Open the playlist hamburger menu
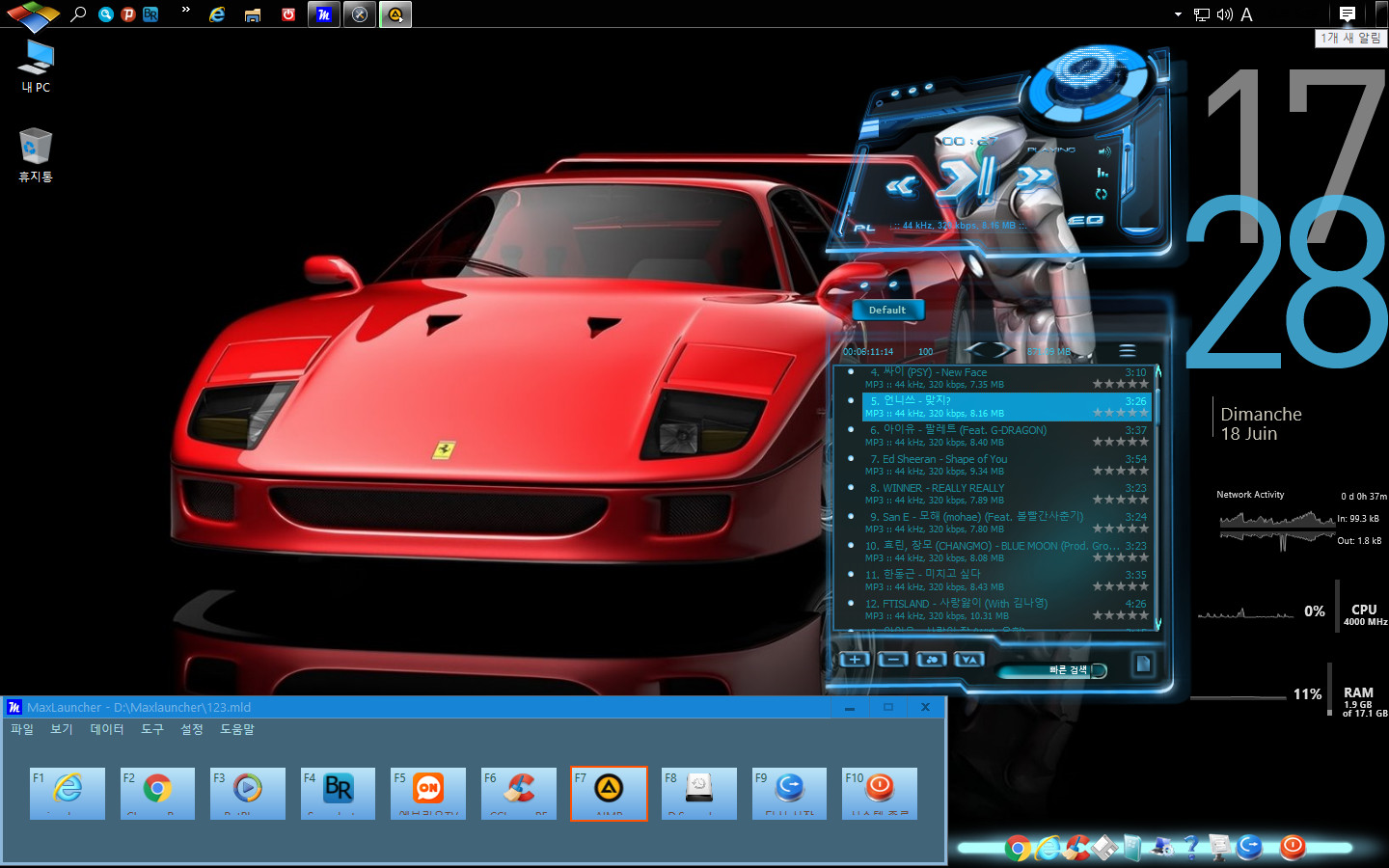1389x868 pixels. pos(1127,351)
